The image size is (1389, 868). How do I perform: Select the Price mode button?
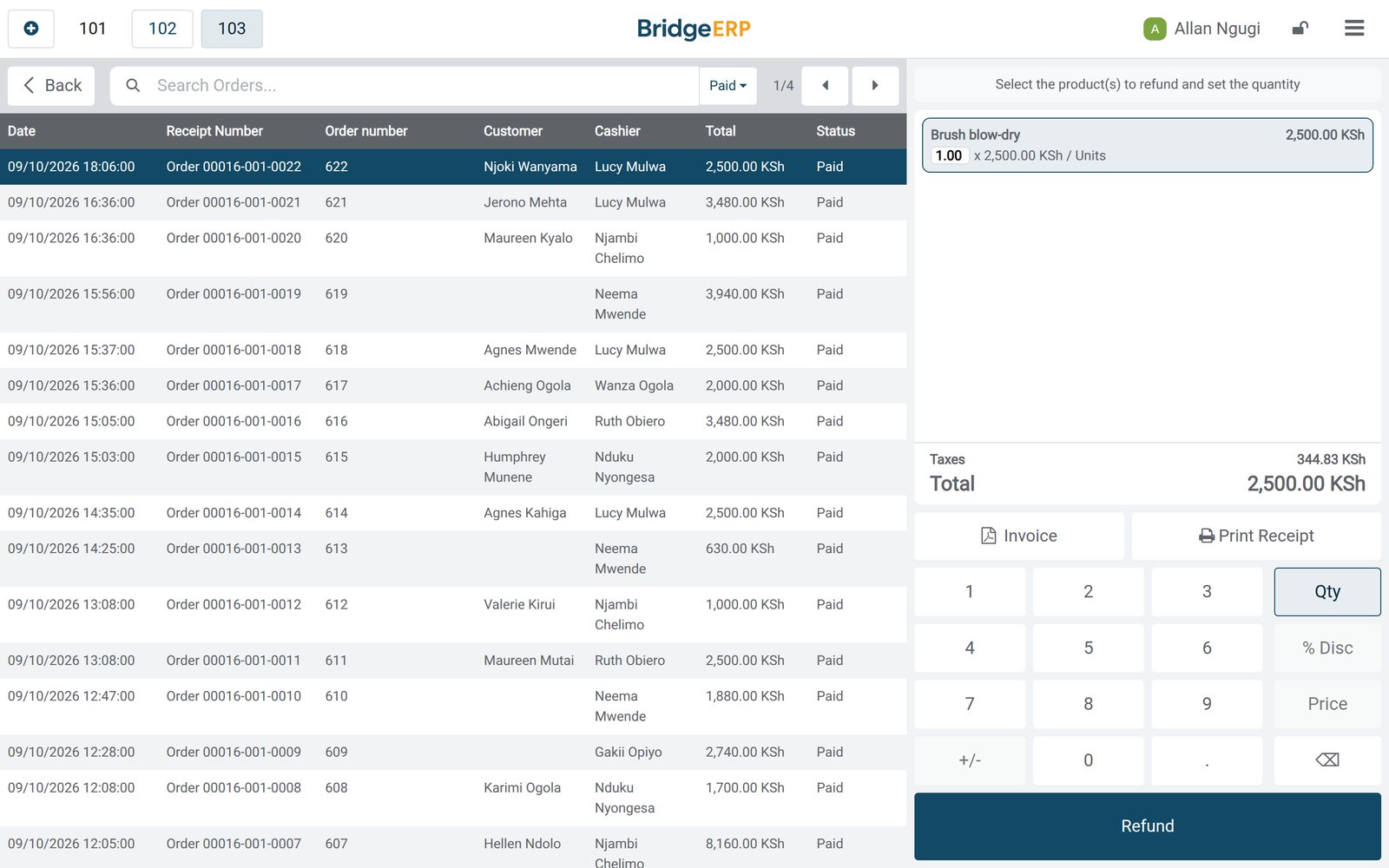tap(1327, 704)
